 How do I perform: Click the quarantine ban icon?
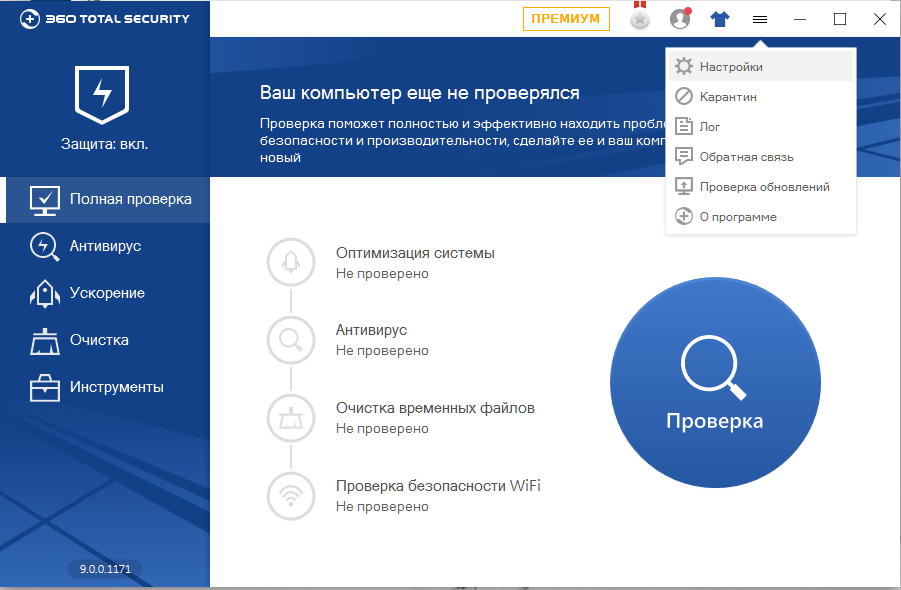(x=684, y=96)
